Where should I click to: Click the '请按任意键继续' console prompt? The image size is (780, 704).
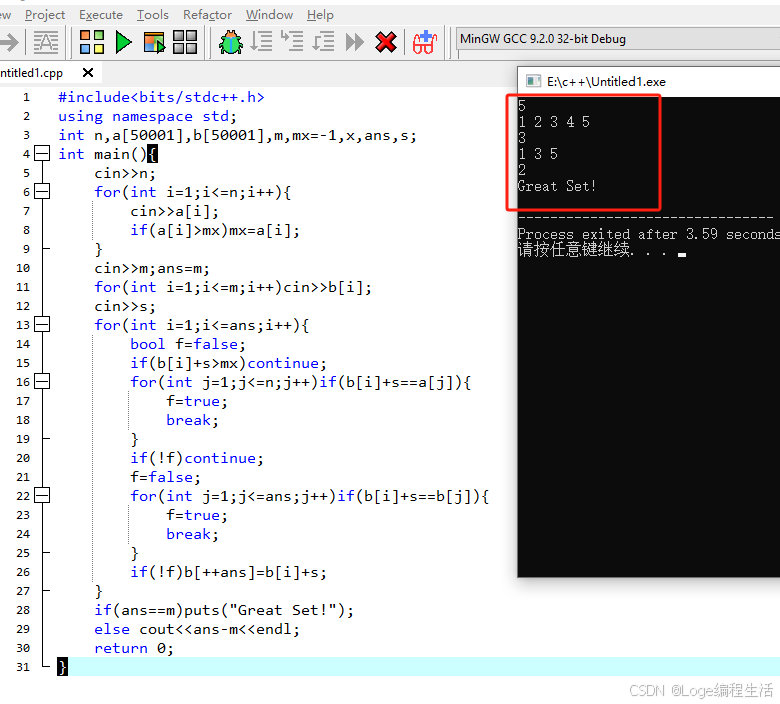point(575,249)
